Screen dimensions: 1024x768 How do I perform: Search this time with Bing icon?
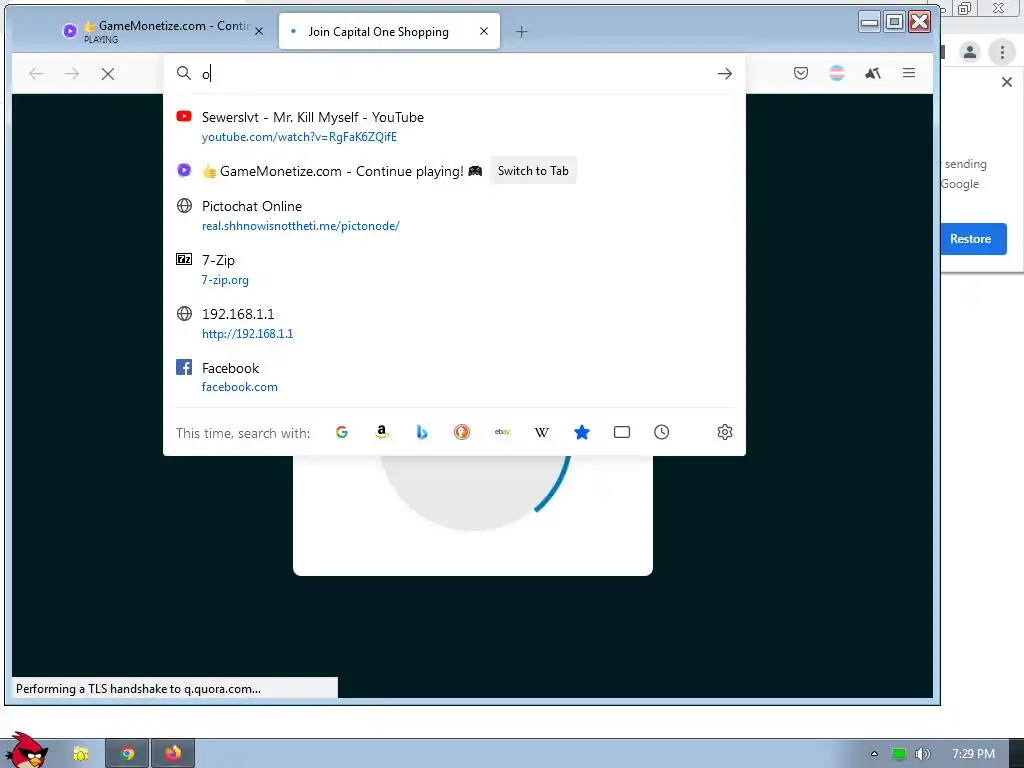point(422,432)
